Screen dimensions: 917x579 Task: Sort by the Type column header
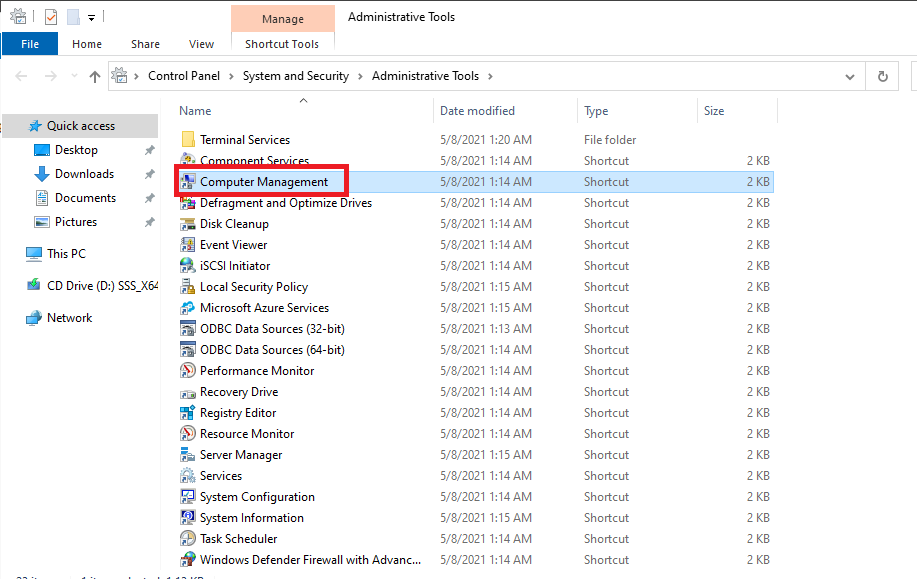tap(596, 111)
